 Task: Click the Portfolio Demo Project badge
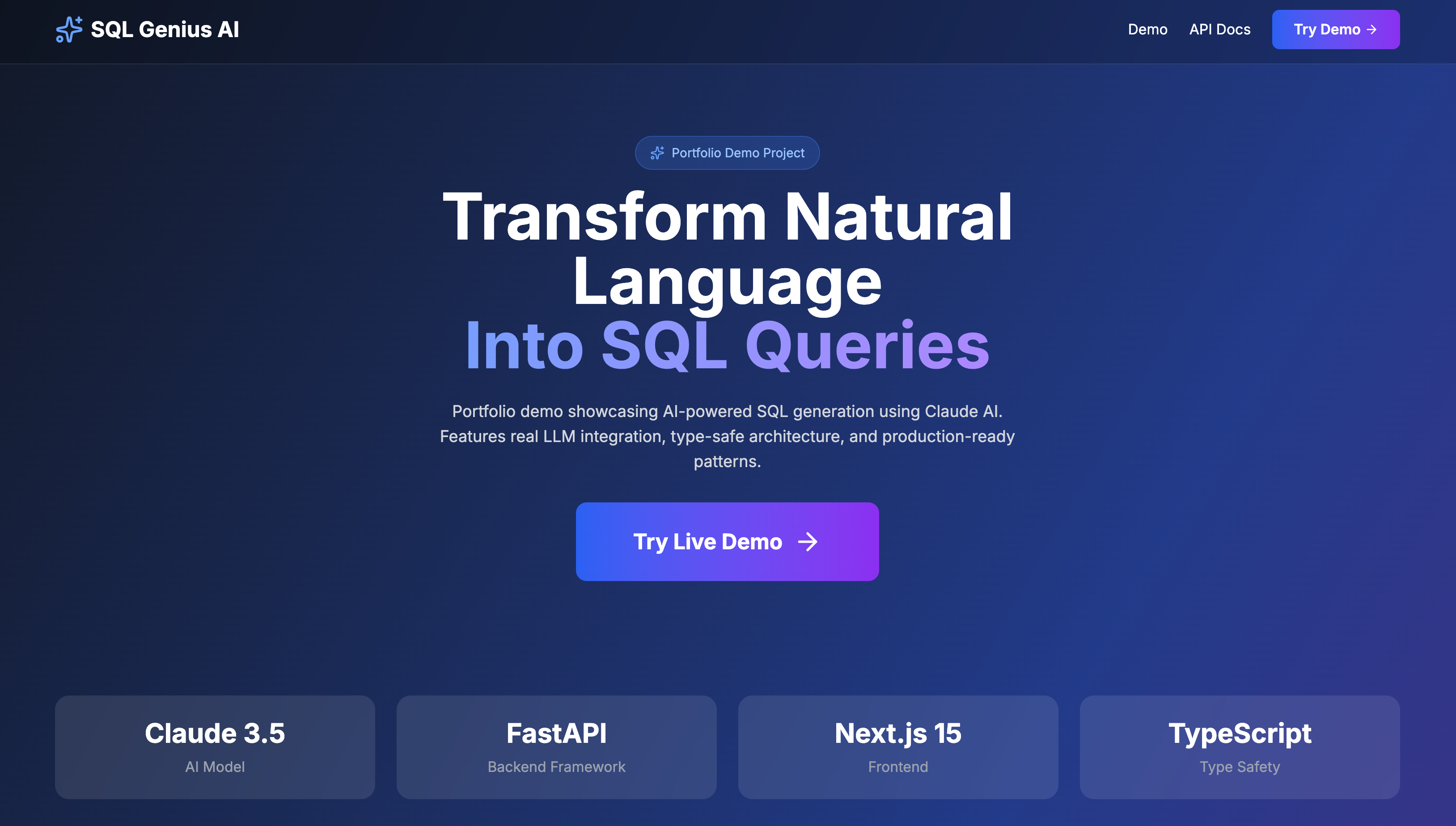[727, 152]
